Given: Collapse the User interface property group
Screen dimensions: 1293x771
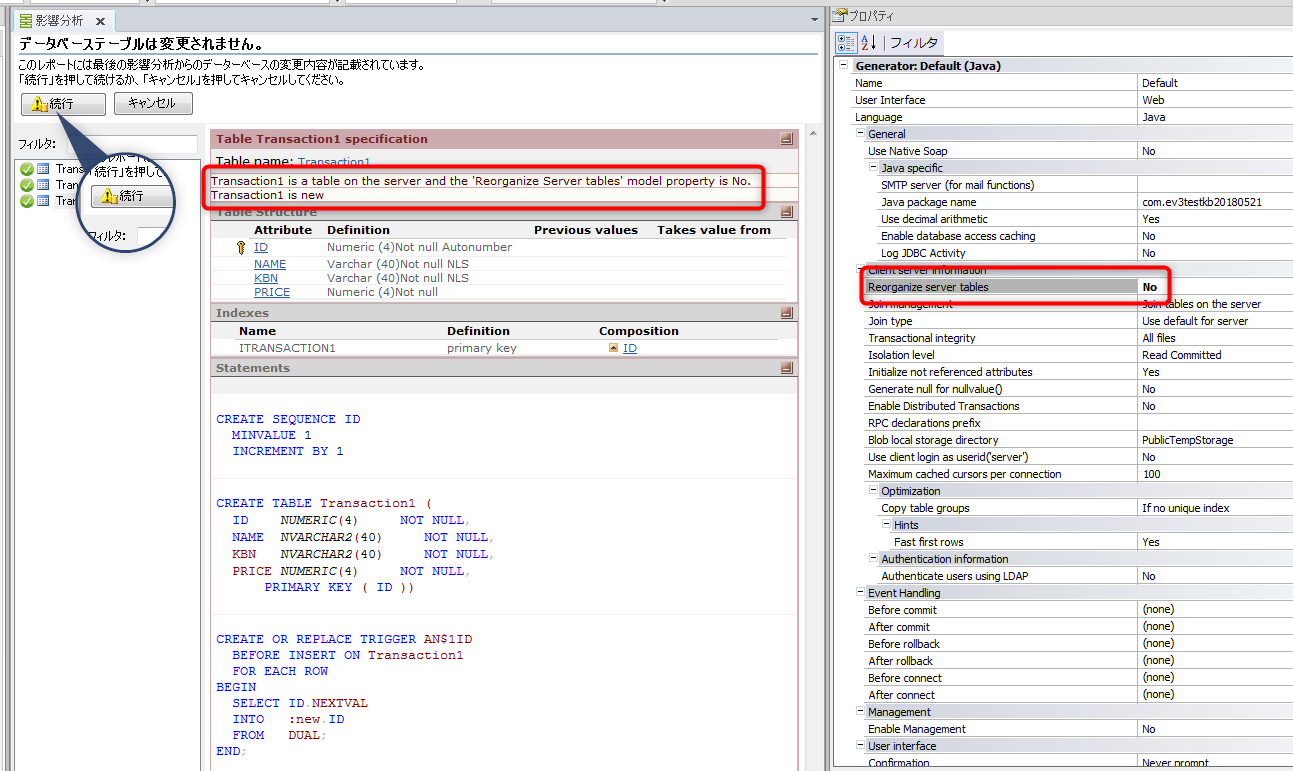Looking at the screenshot, I should tap(859, 746).
